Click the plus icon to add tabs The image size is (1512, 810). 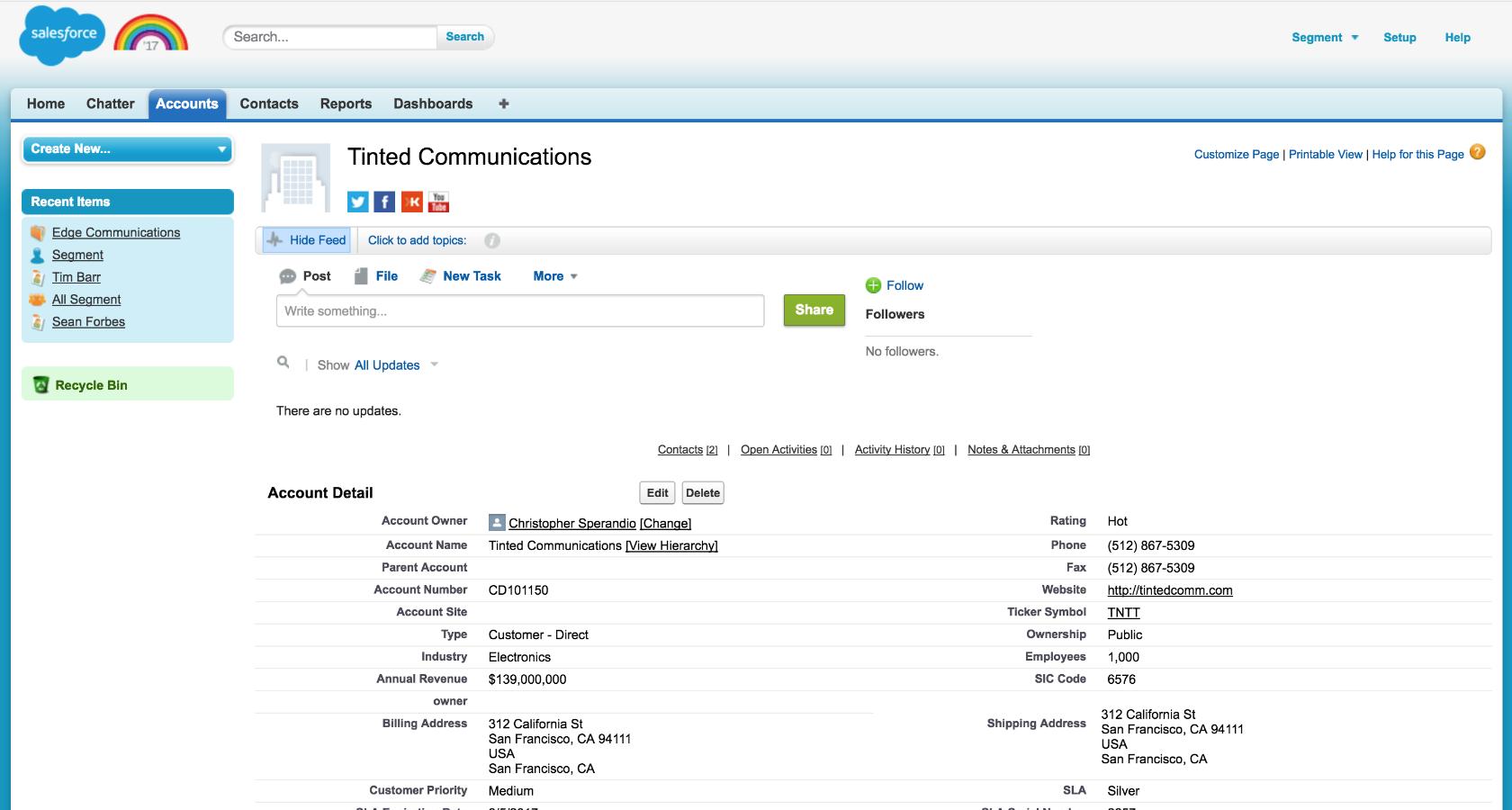pos(504,103)
